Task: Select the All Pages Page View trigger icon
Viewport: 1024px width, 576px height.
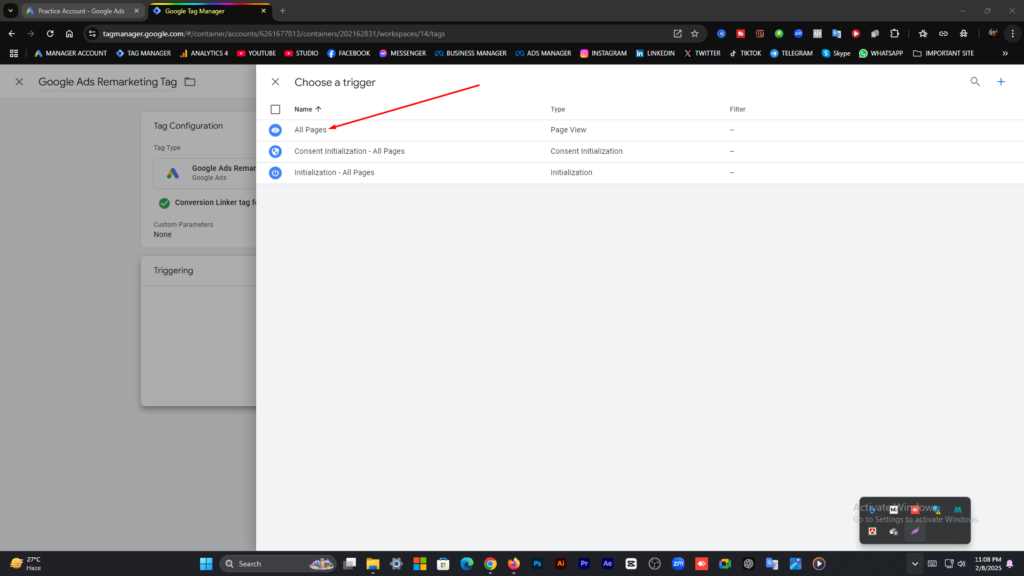Action: (x=275, y=130)
